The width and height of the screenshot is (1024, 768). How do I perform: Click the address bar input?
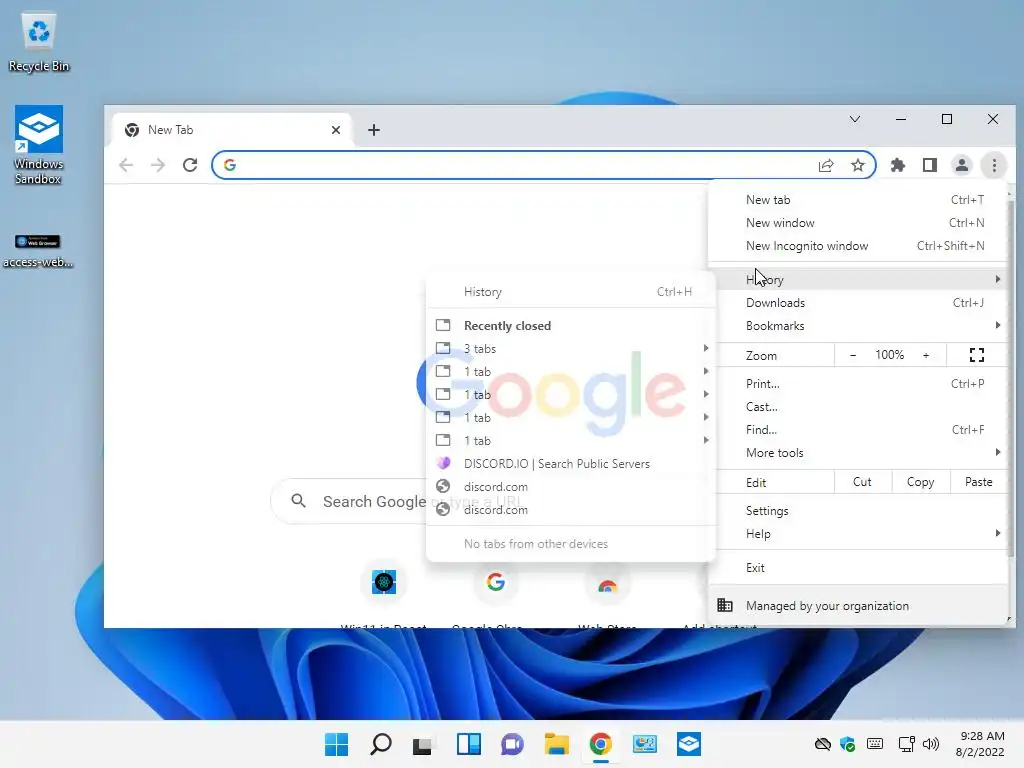(x=522, y=165)
